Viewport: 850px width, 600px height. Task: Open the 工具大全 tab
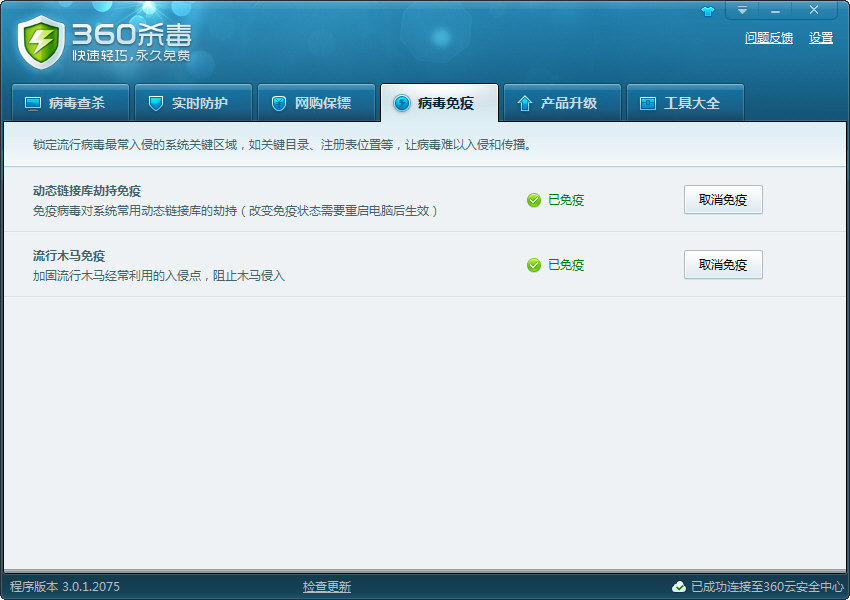pos(685,102)
